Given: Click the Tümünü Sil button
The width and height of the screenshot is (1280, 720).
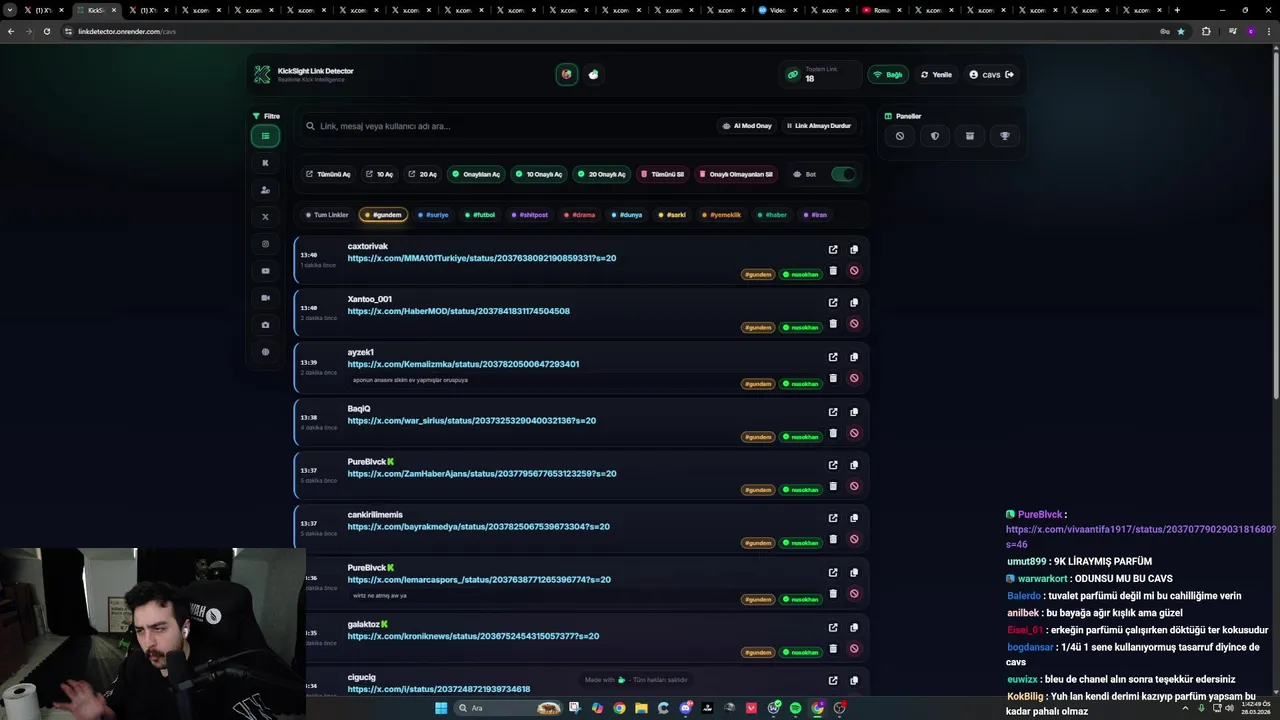Looking at the screenshot, I should pos(663,174).
